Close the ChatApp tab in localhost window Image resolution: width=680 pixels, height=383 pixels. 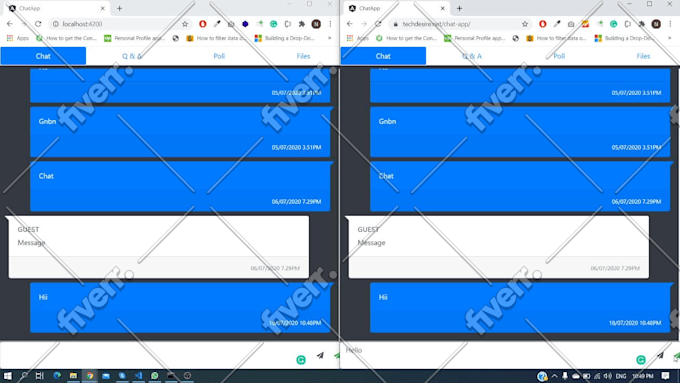click(x=103, y=8)
